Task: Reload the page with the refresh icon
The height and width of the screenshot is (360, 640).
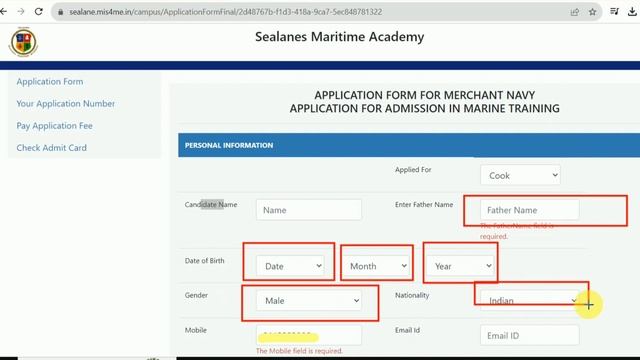Action: coord(39,11)
